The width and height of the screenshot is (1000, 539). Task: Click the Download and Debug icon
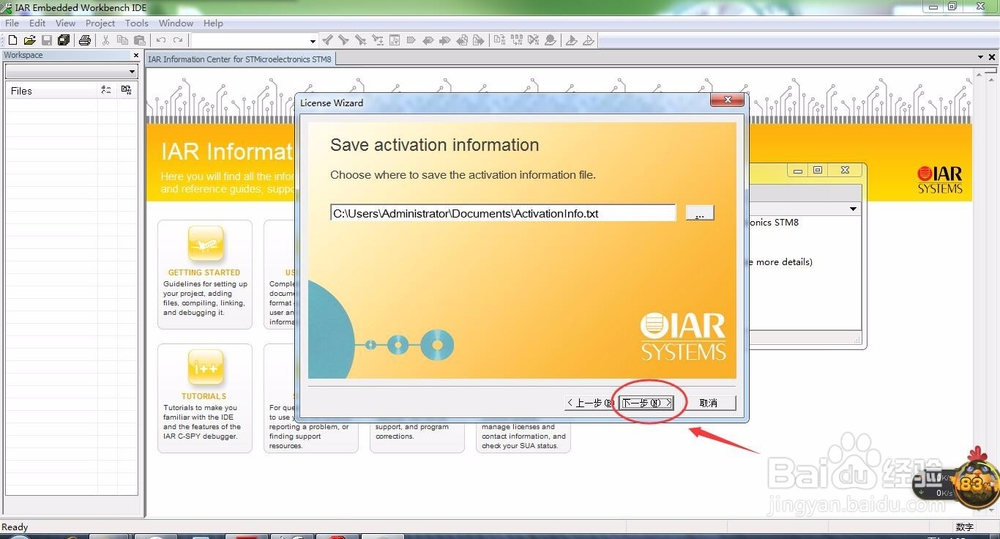572,40
